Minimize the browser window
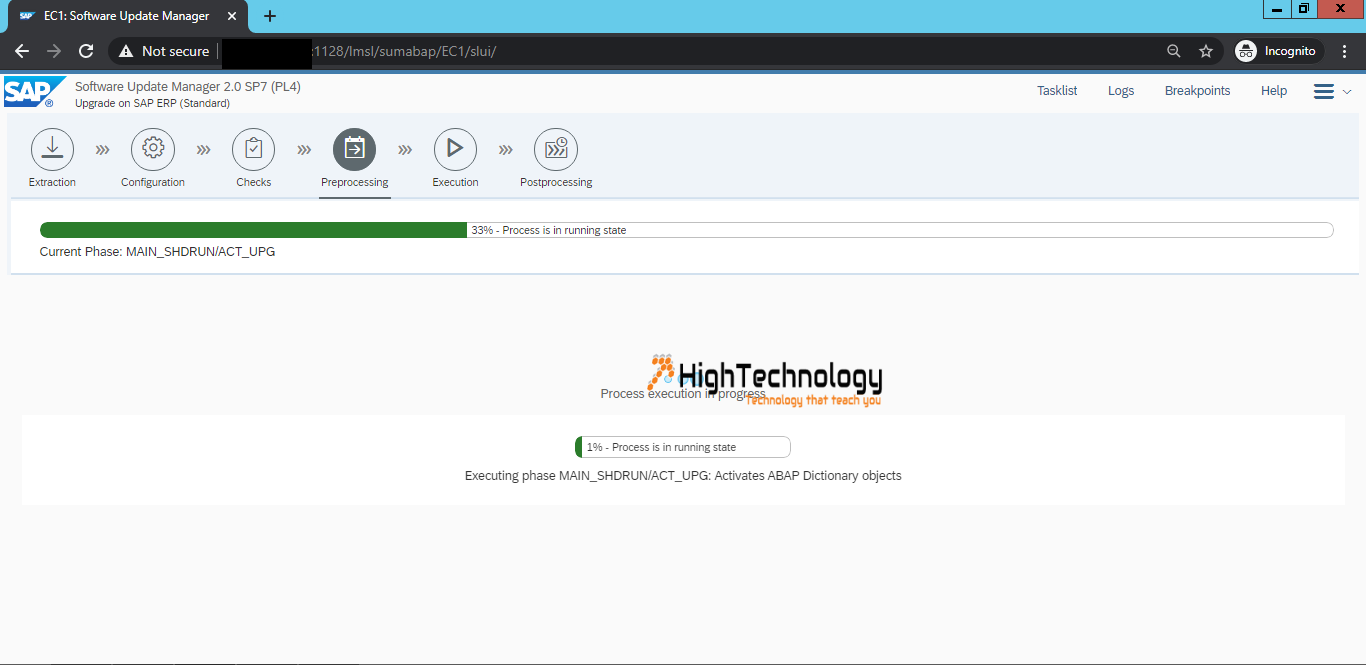Viewport: 1366px width, 665px height. point(1277,9)
